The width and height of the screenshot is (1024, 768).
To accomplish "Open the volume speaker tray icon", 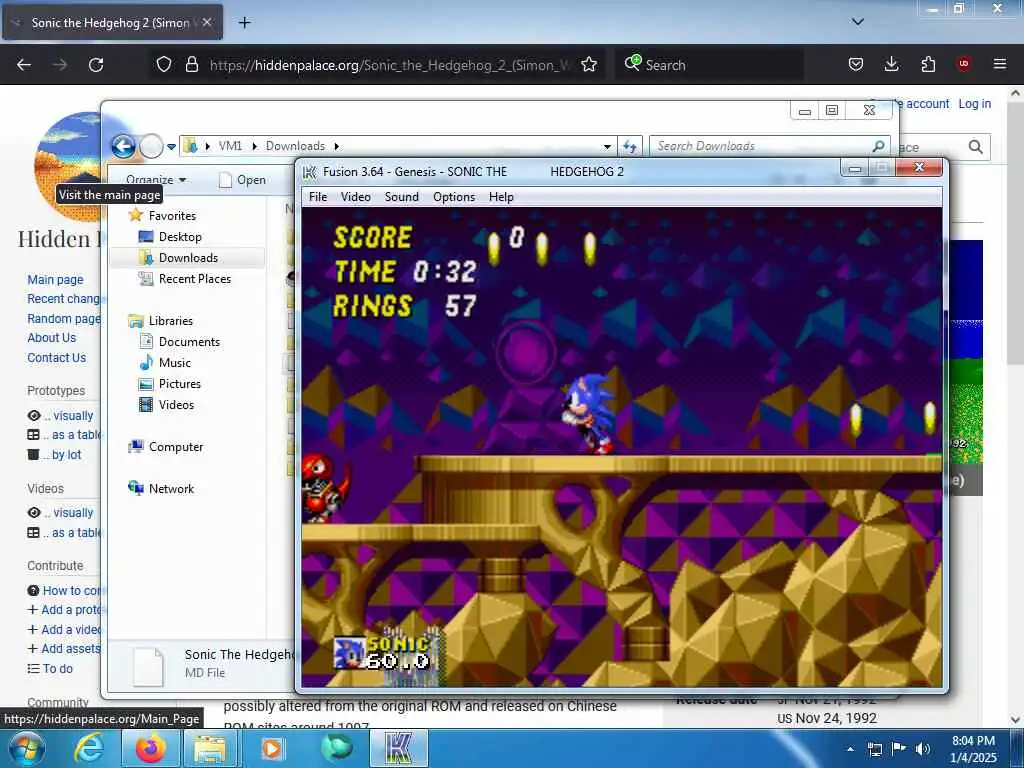I will 922,749.
